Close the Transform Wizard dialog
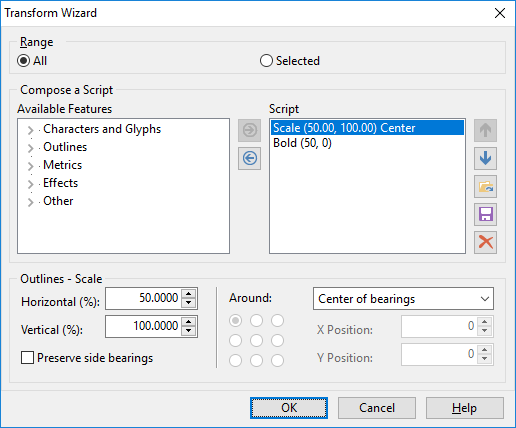Viewport: 516px width, 428px height. pyautogui.click(x=500, y=13)
